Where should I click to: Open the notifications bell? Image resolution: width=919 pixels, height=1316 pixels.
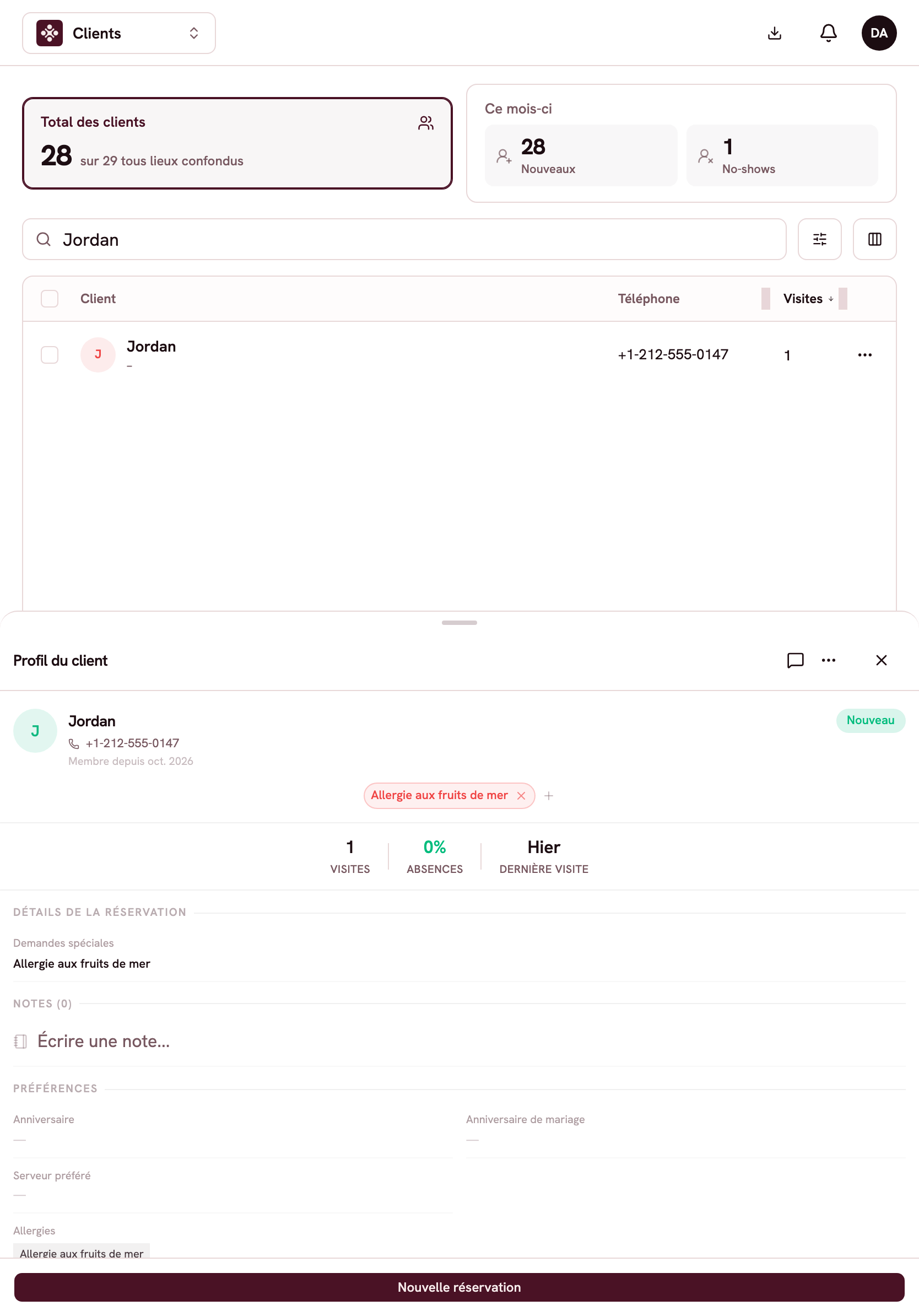(x=828, y=33)
